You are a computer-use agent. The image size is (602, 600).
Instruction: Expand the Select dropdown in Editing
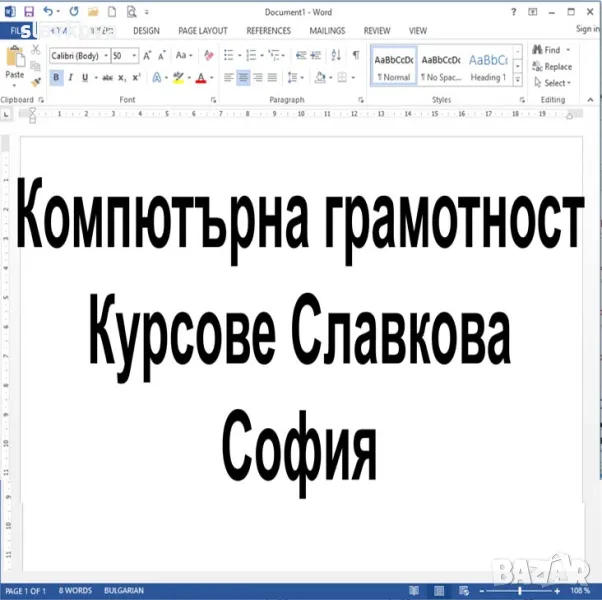(556, 83)
